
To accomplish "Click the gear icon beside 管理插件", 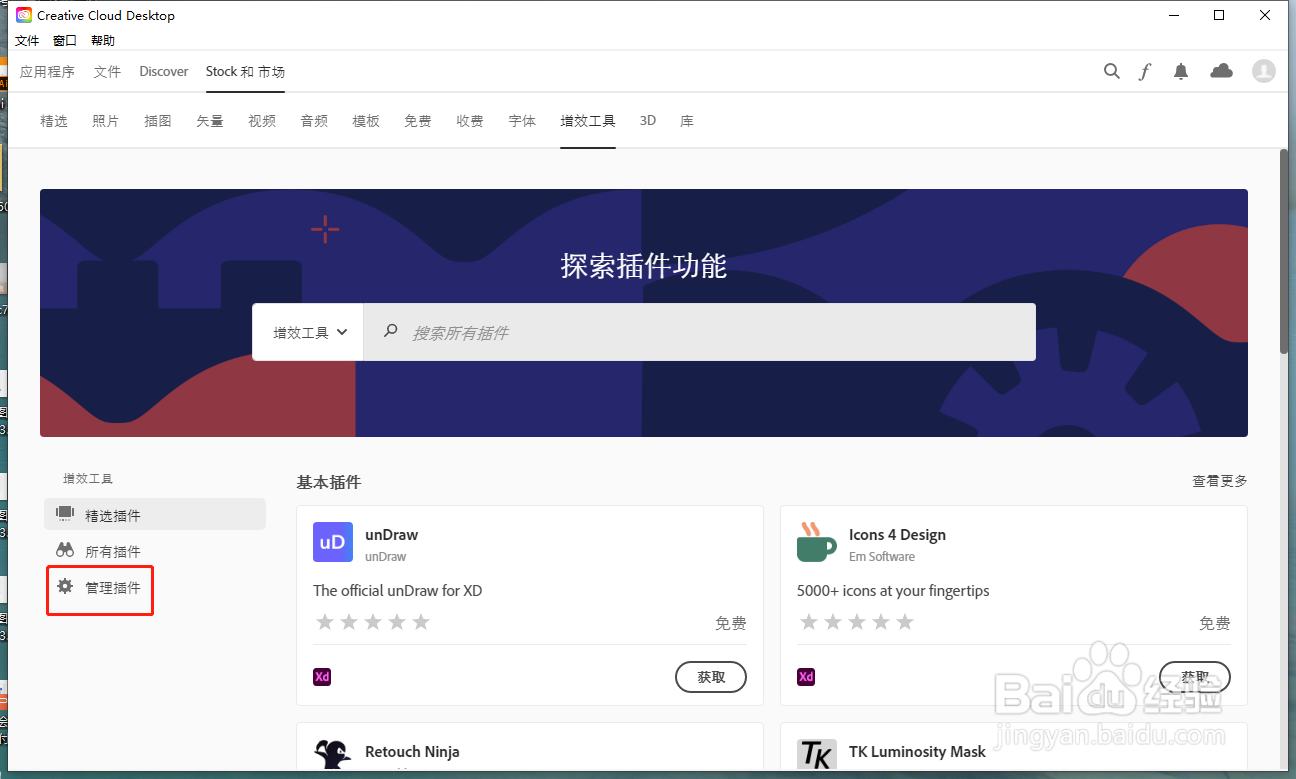I will pyautogui.click(x=65, y=586).
